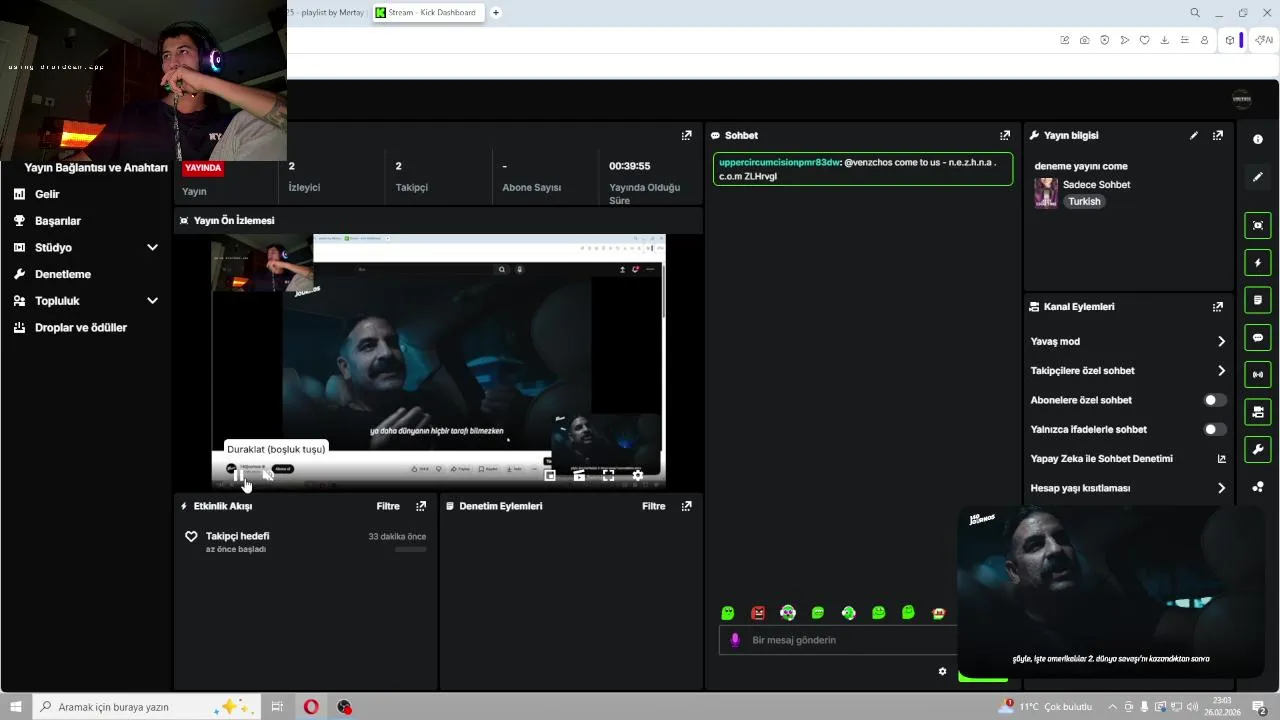Enter fullscreen in stream preview
Viewport: 1280px width, 720px height.
[608, 476]
